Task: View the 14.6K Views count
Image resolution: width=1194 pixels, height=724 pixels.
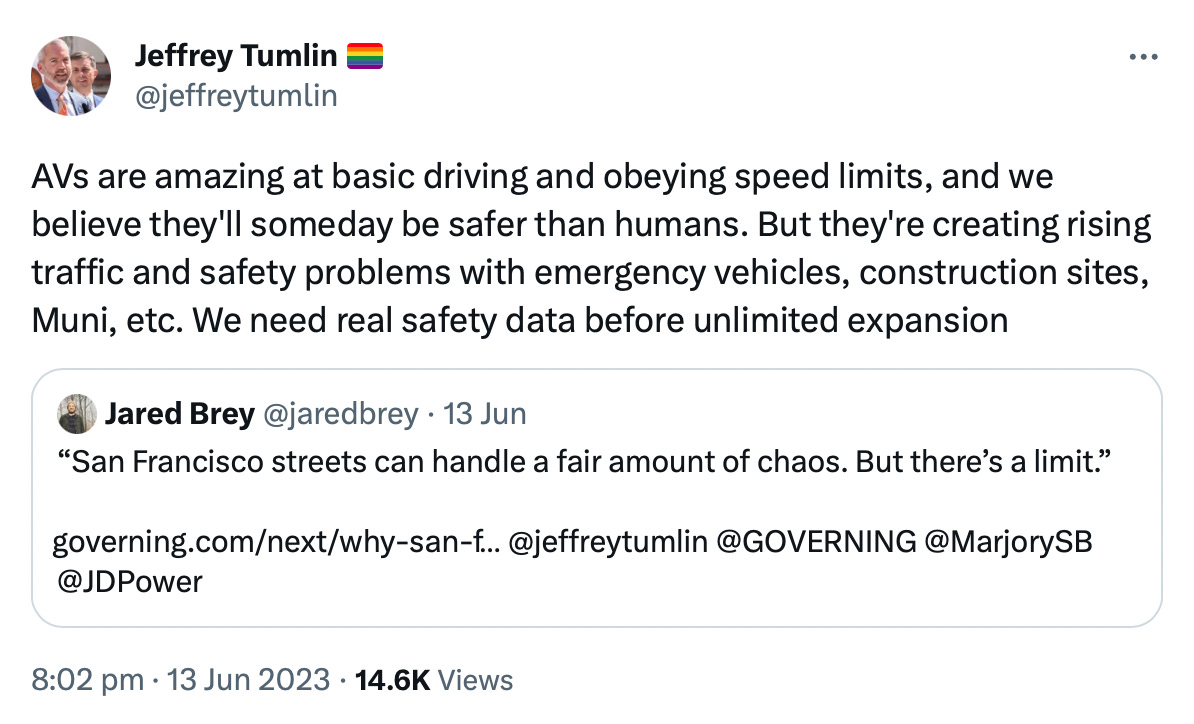Action: (434, 680)
